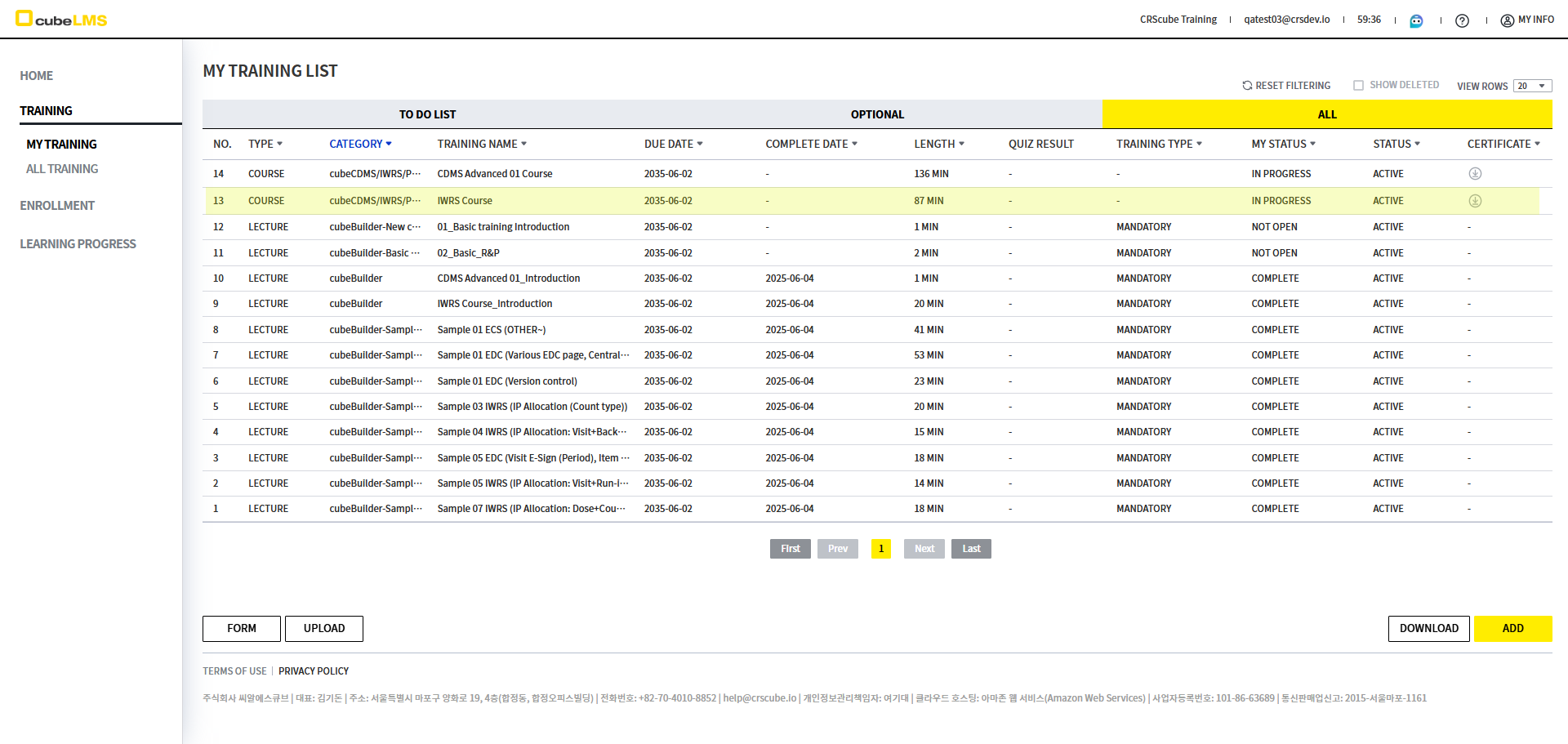The width and height of the screenshot is (1568, 744).
Task: Click the cubeLMS logo
Action: click(61, 19)
